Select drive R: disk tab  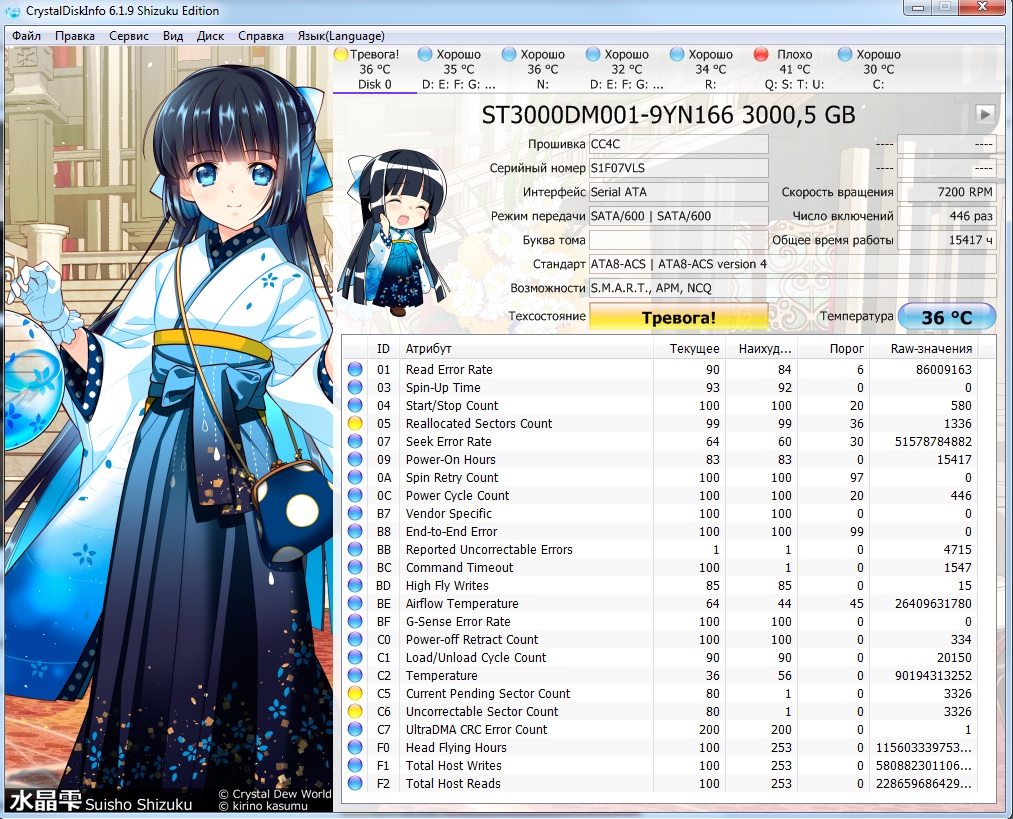coord(711,69)
